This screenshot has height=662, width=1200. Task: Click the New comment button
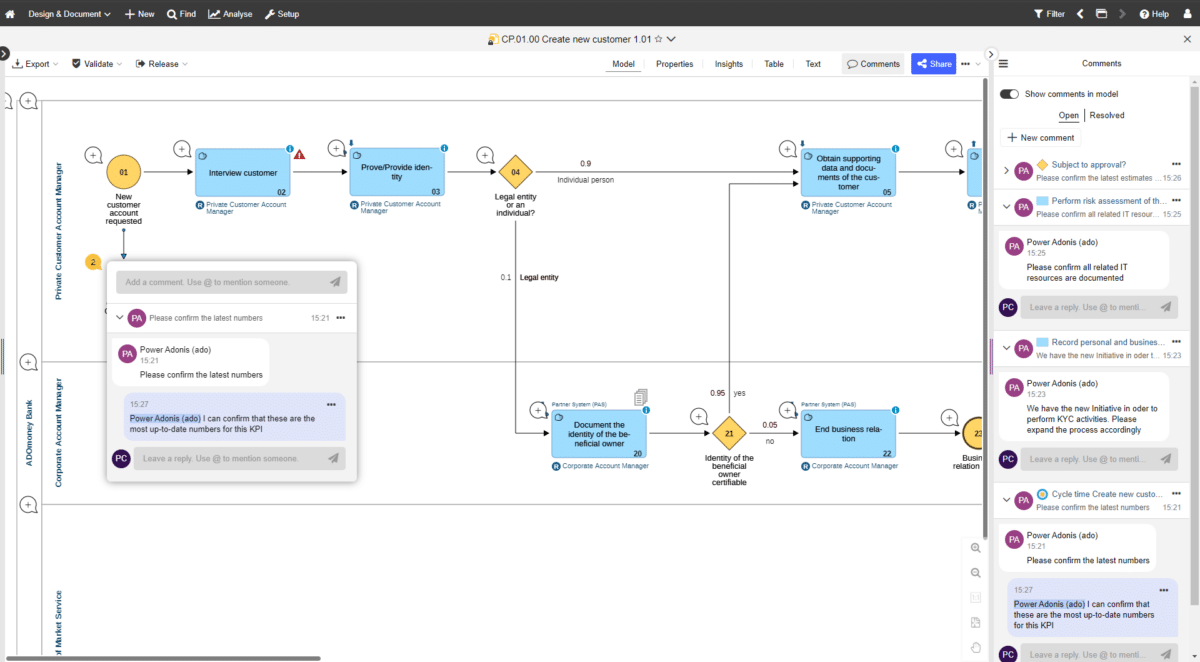pos(1040,137)
